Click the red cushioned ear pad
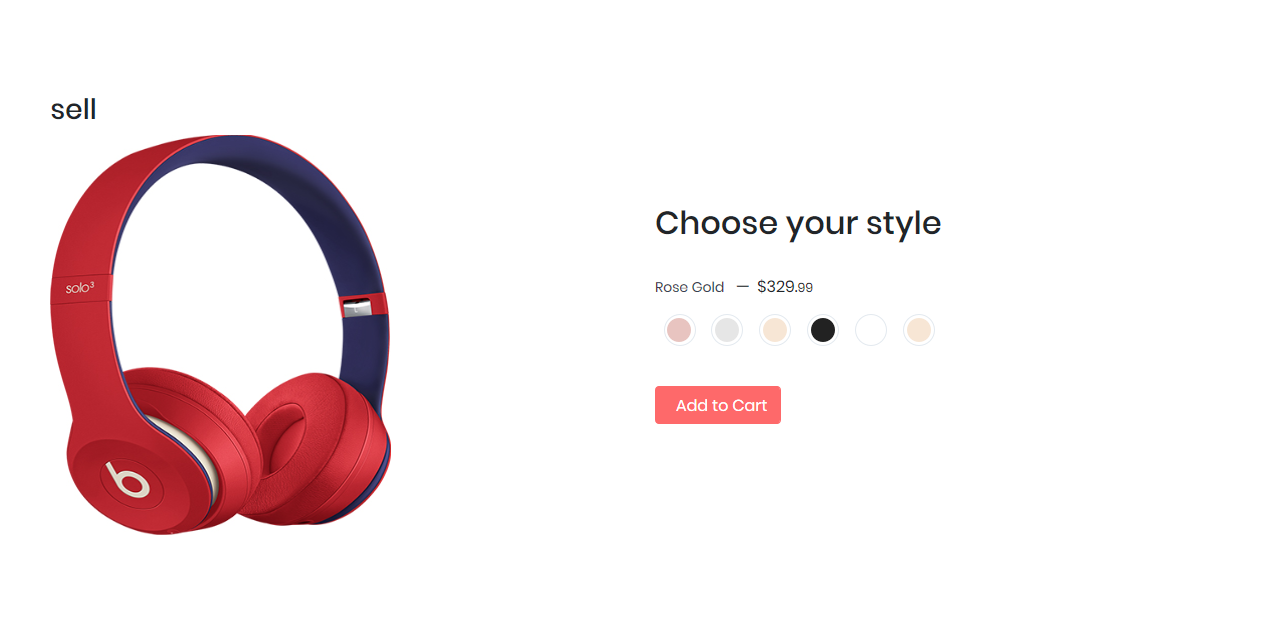The height and width of the screenshot is (627, 1280). pyautogui.click(x=316, y=445)
